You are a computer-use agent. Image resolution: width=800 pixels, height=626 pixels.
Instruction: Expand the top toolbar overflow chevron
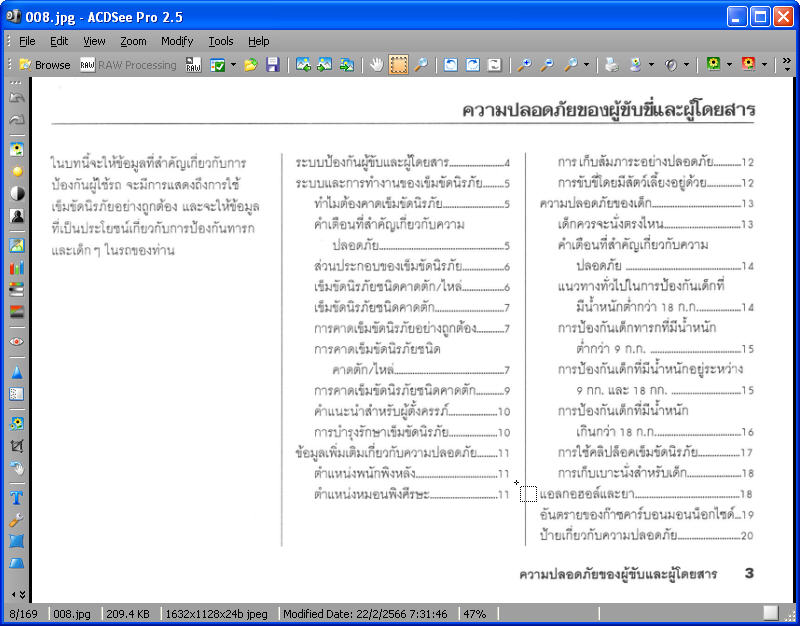coord(787,64)
